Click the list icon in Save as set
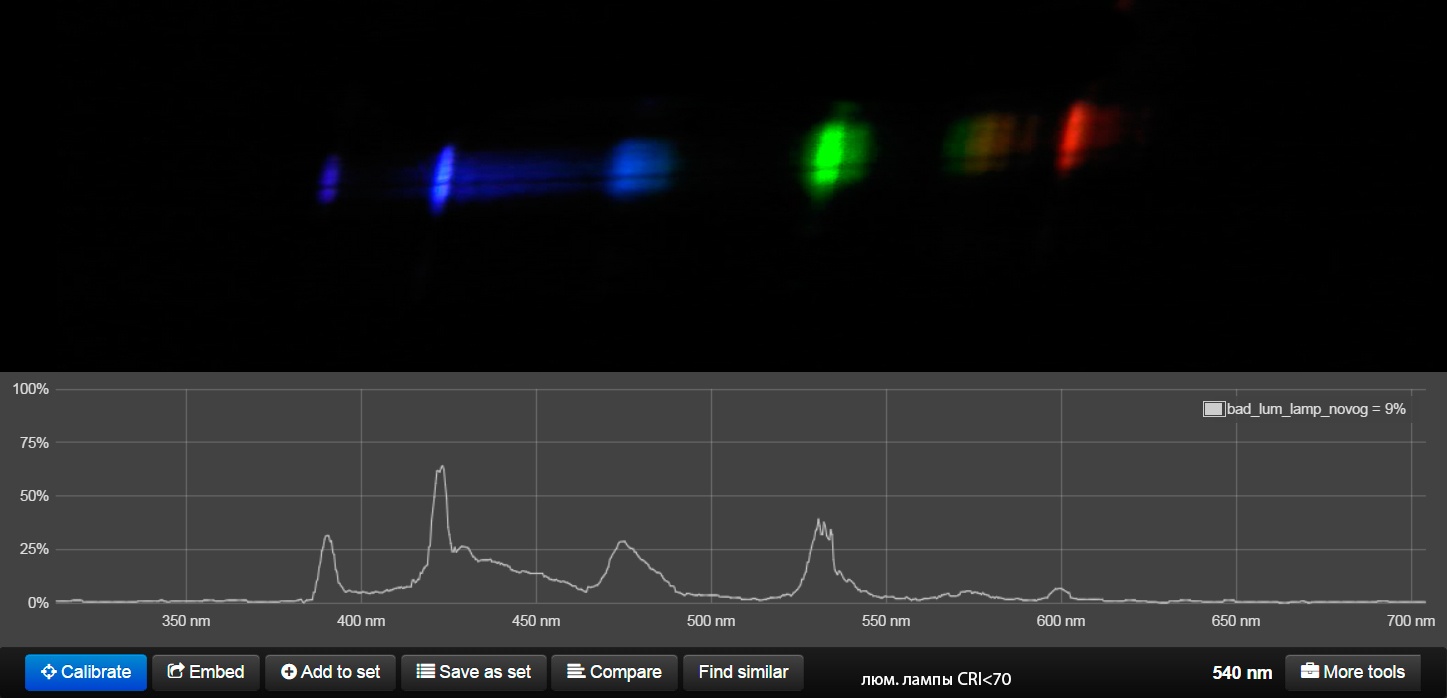This screenshot has height=698, width=1447. tap(425, 672)
